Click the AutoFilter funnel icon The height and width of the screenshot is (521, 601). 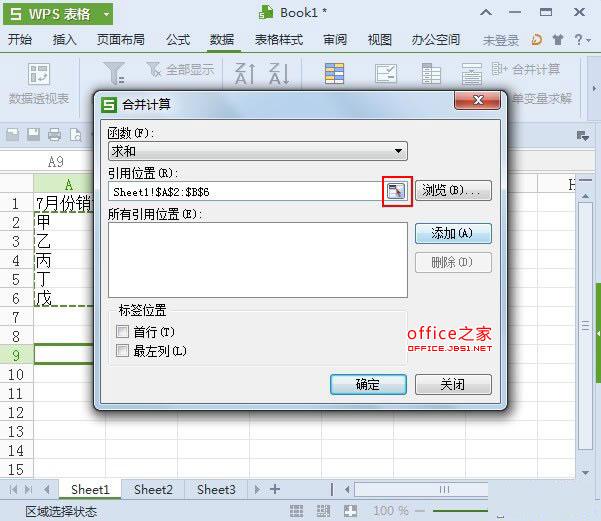(x=114, y=73)
